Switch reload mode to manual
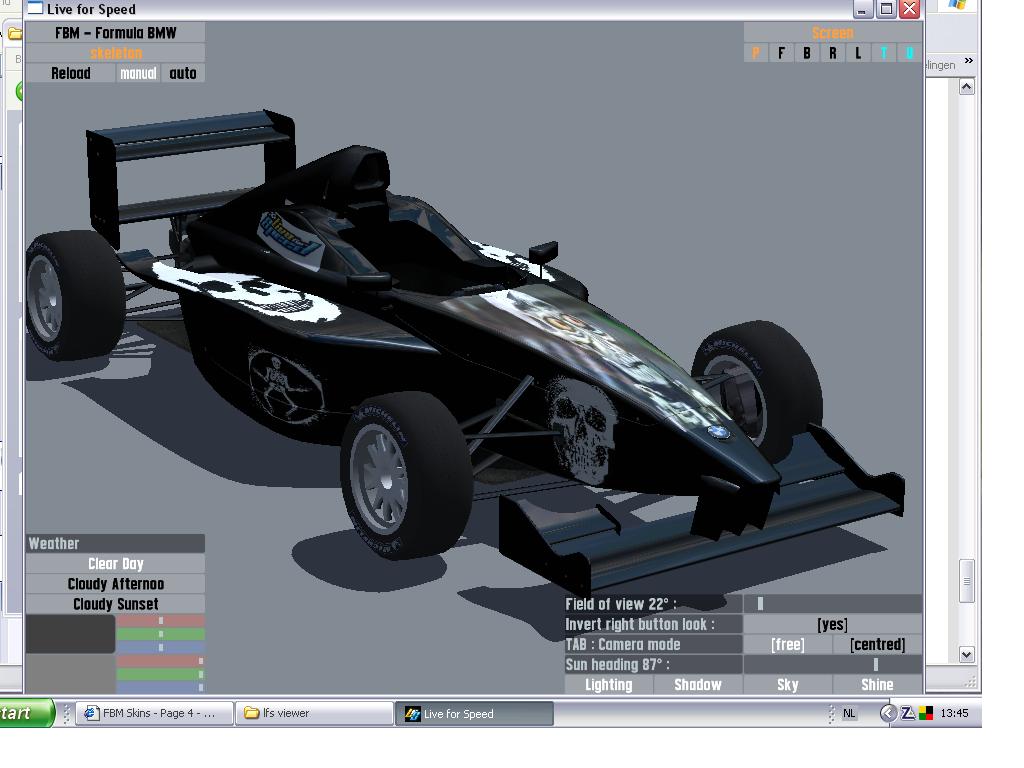Screen dimensions: 1024x768 (138, 73)
